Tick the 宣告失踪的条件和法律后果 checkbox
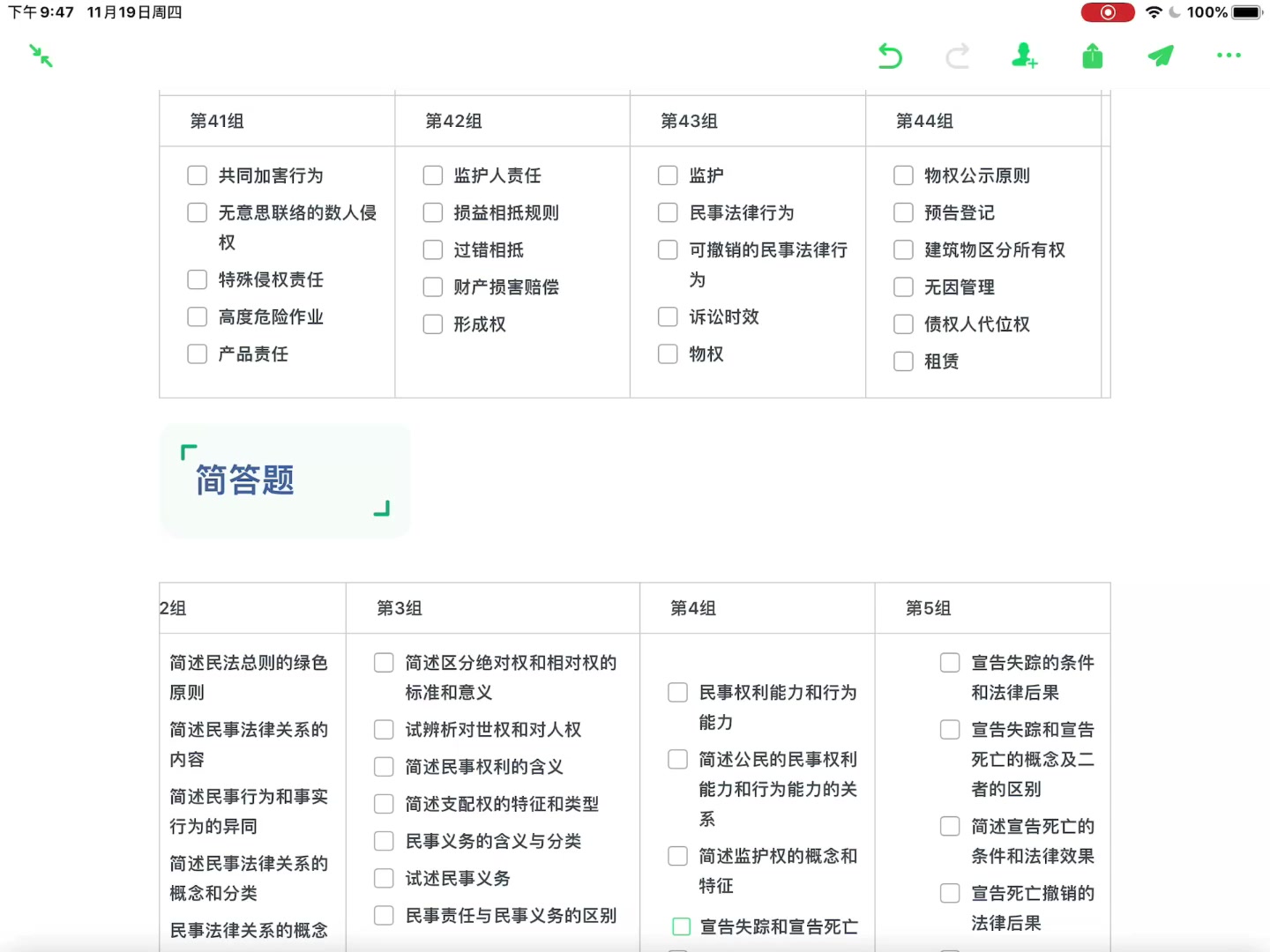This screenshot has width=1270, height=952. tap(951, 662)
